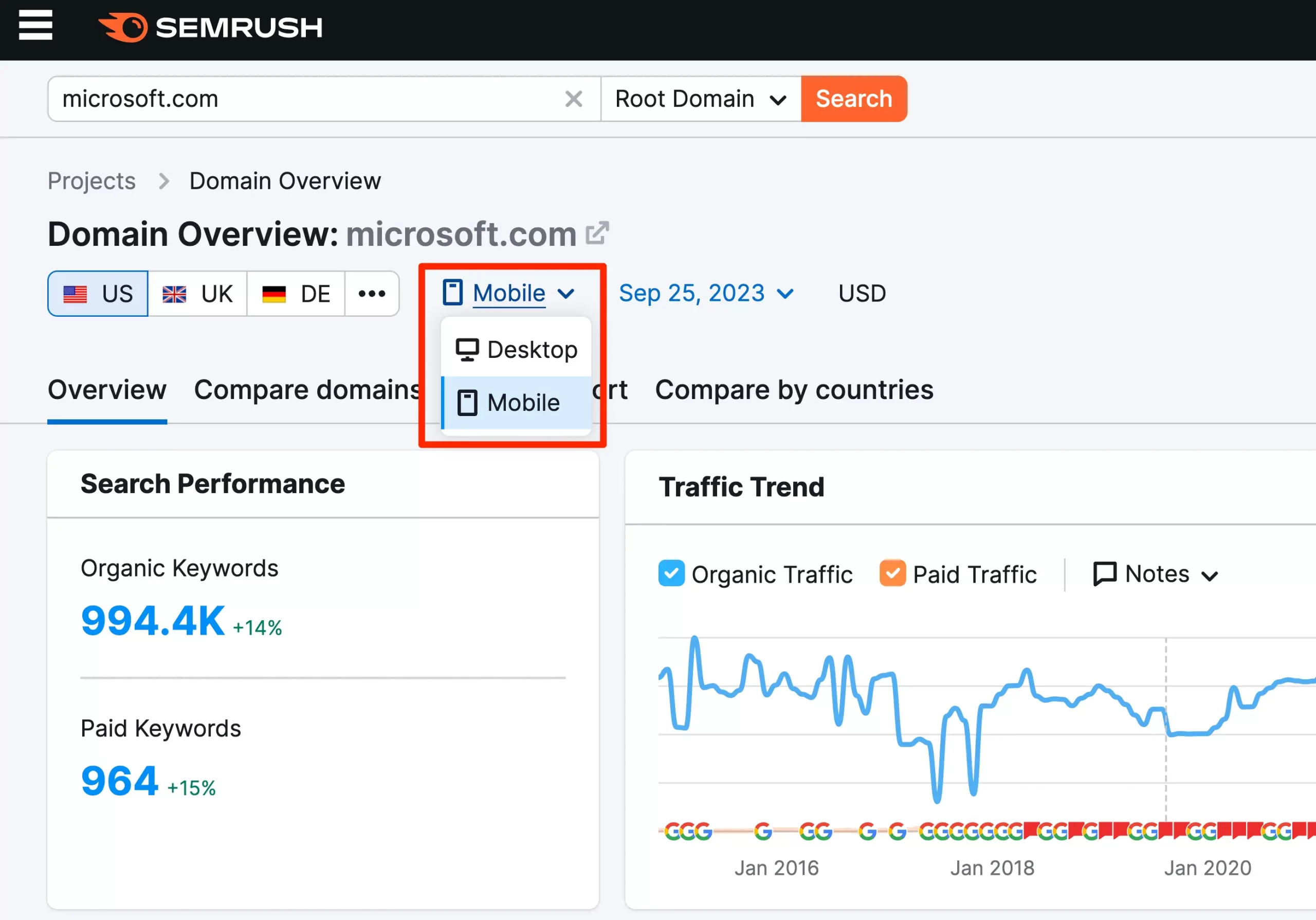Open the hamburger menu icon
The height and width of the screenshot is (920, 1316).
35,25
